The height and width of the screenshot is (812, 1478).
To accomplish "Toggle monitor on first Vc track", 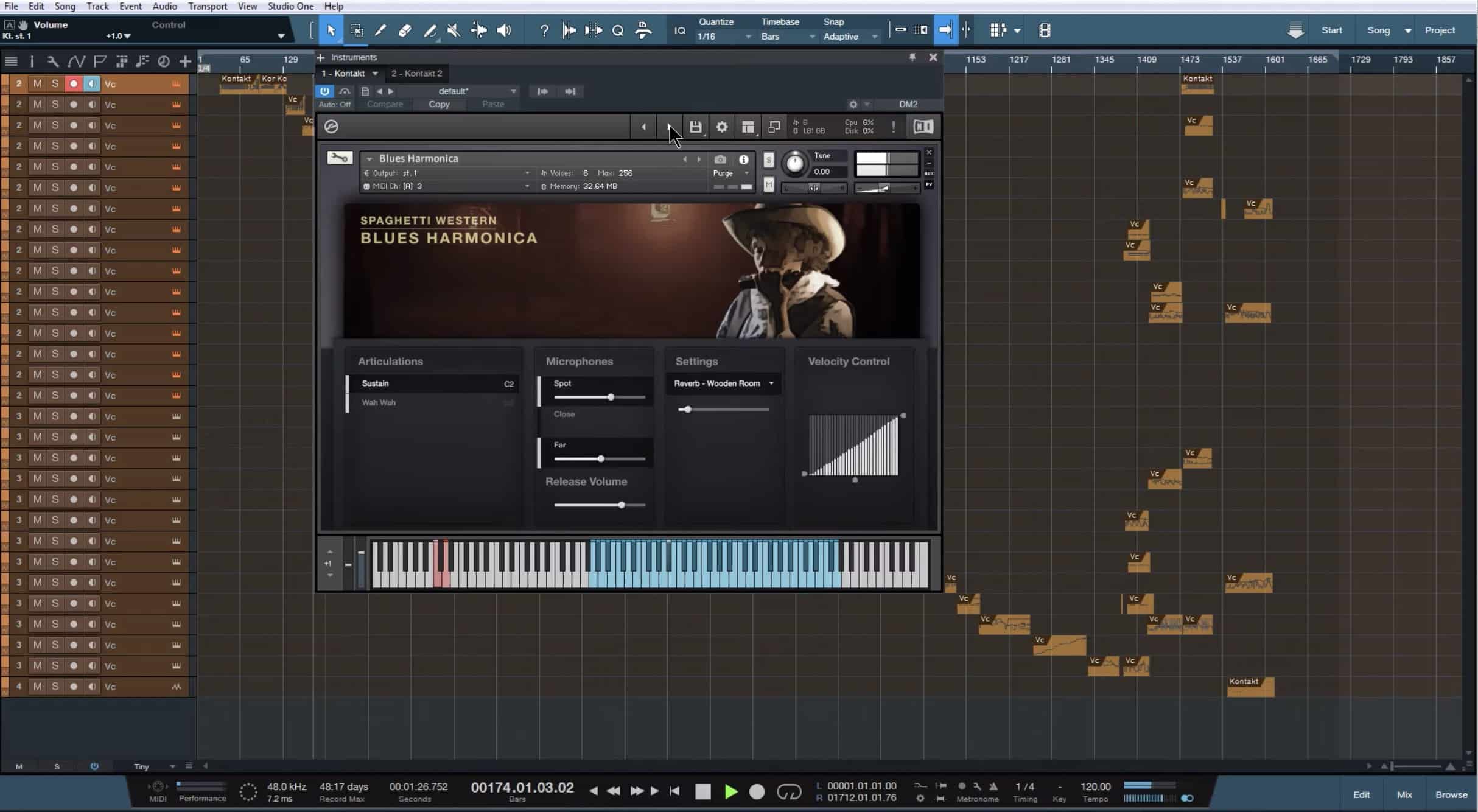I will [x=92, y=84].
